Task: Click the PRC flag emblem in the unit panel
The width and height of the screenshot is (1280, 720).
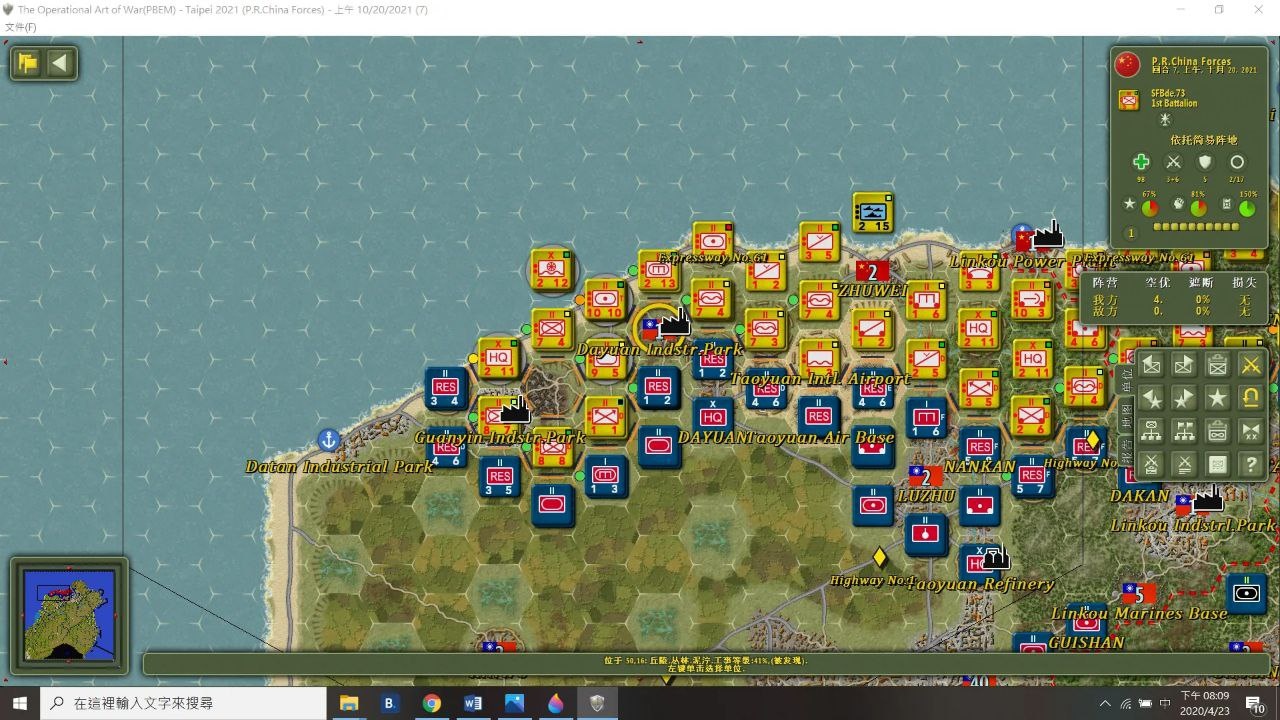Action: click(1127, 65)
